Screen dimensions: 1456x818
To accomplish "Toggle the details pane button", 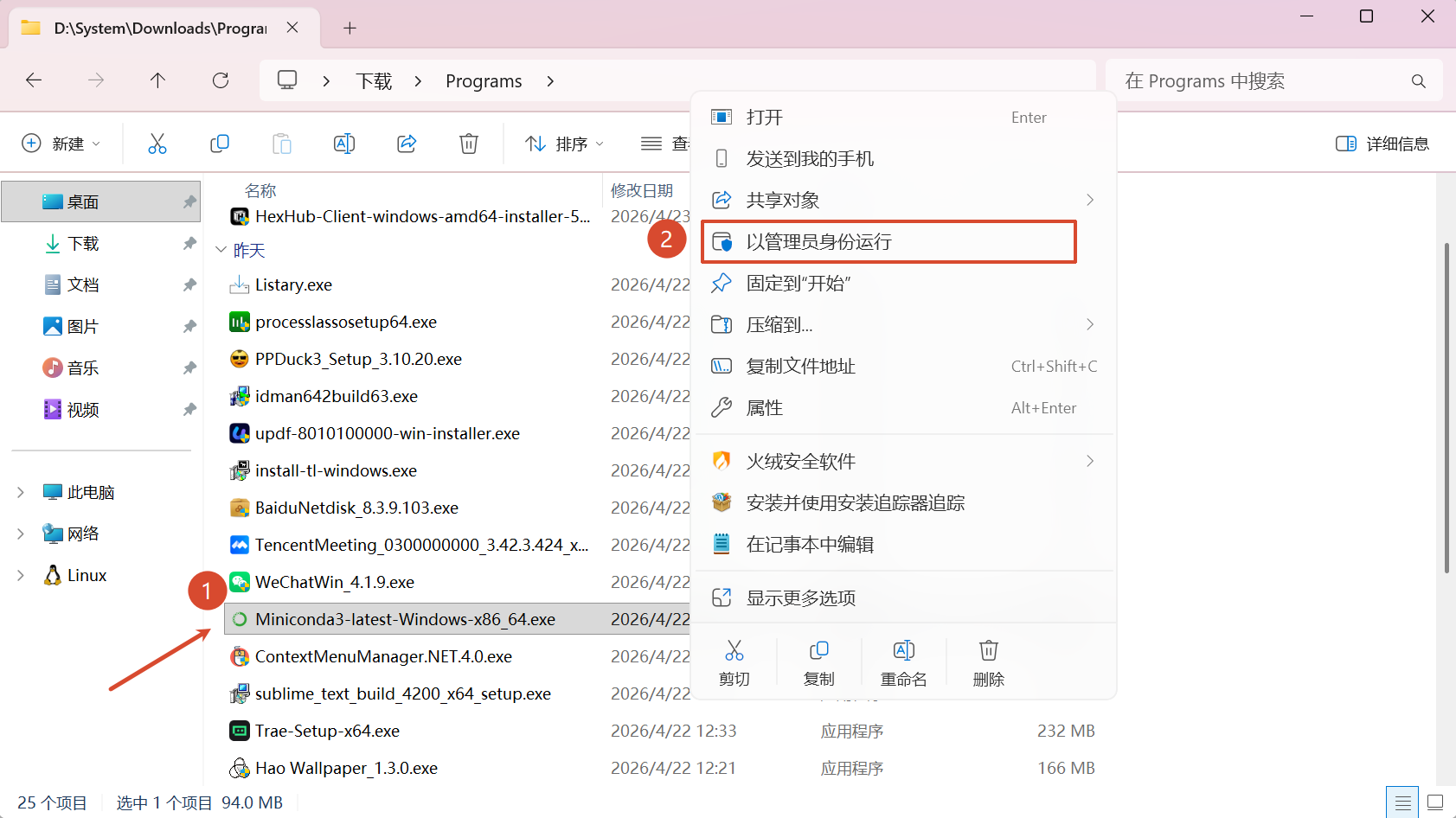I will pyautogui.click(x=1382, y=144).
